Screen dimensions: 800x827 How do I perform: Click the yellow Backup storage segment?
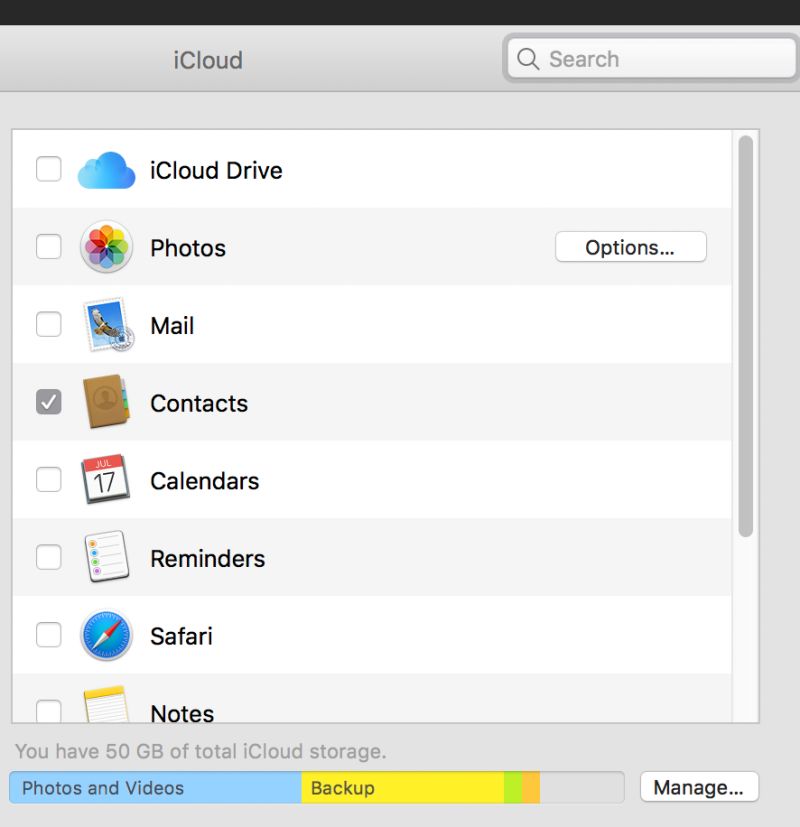click(402, 787)
